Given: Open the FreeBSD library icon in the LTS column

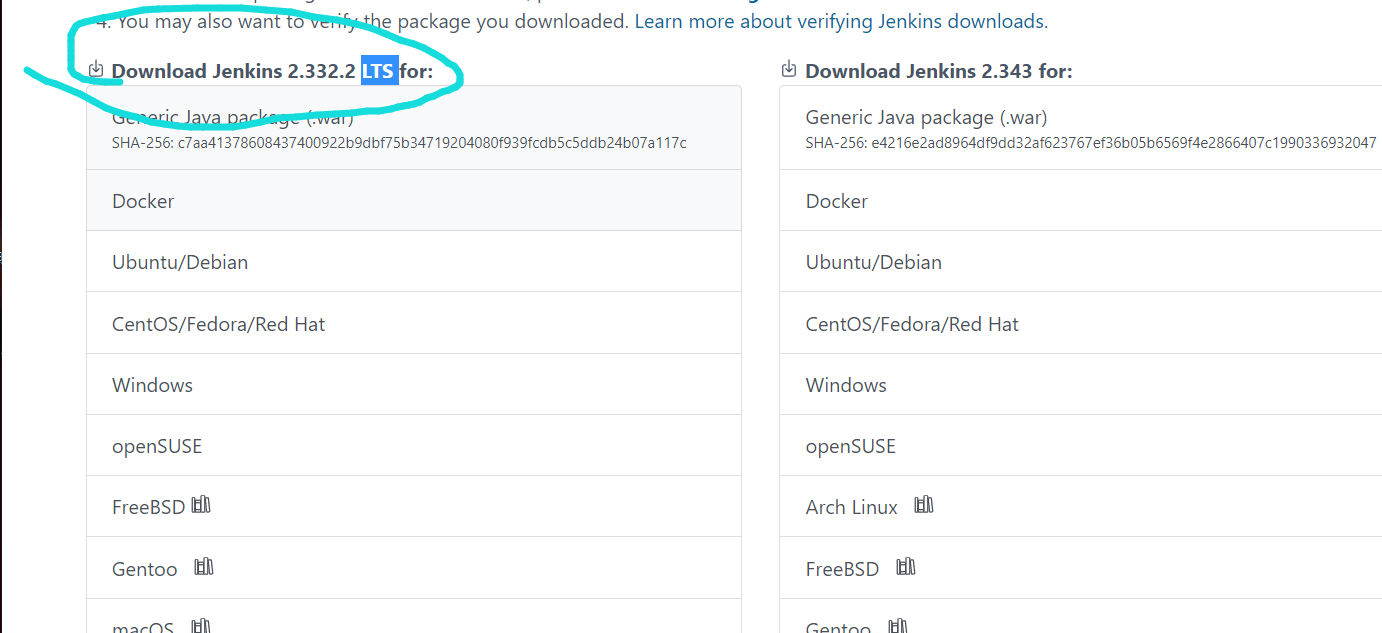Looking at the screenshot, I should tap(201, 505).
